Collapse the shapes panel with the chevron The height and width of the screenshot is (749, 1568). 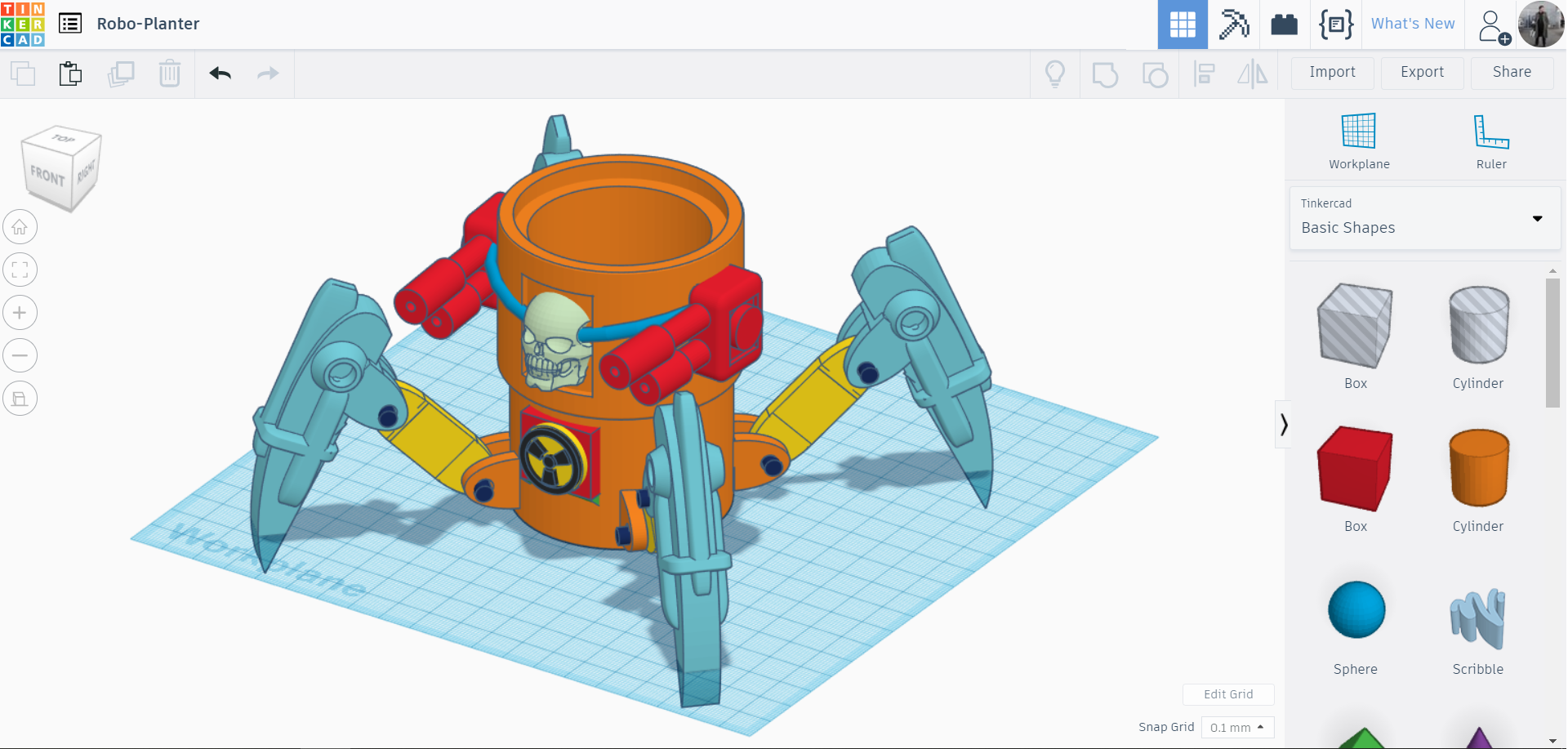pyautogui.click(x=1284, y=425)
